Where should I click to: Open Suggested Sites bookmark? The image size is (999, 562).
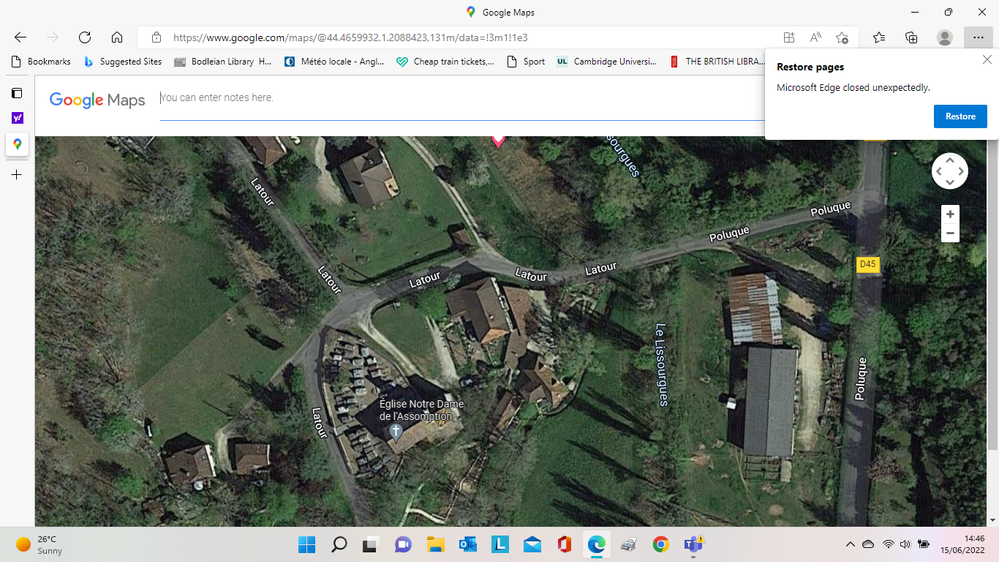tap(122, 61)
